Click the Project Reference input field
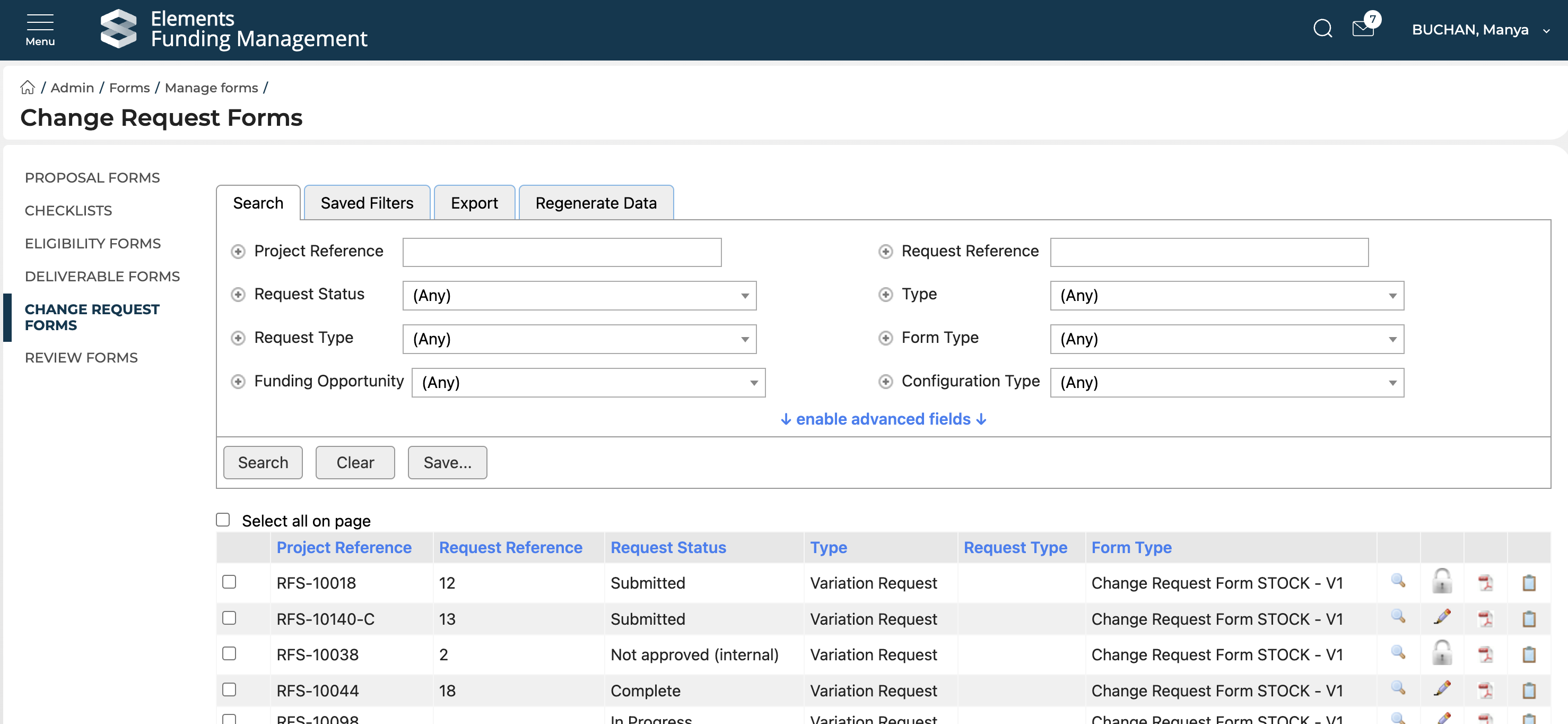This screenshot has height=724, width=1568. tap(561, 252)
